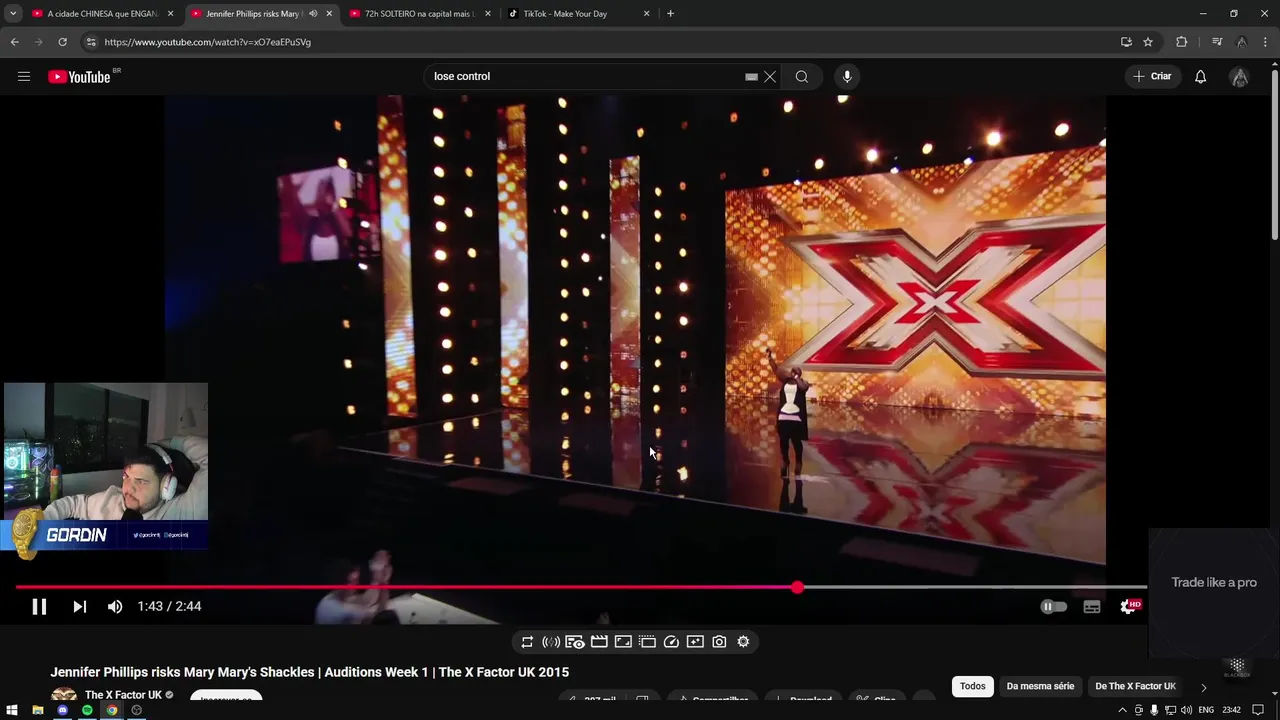Seek using the red progress bar handle
The height and width of the screenshot is (720, 1280).
[x=797, y=587]
